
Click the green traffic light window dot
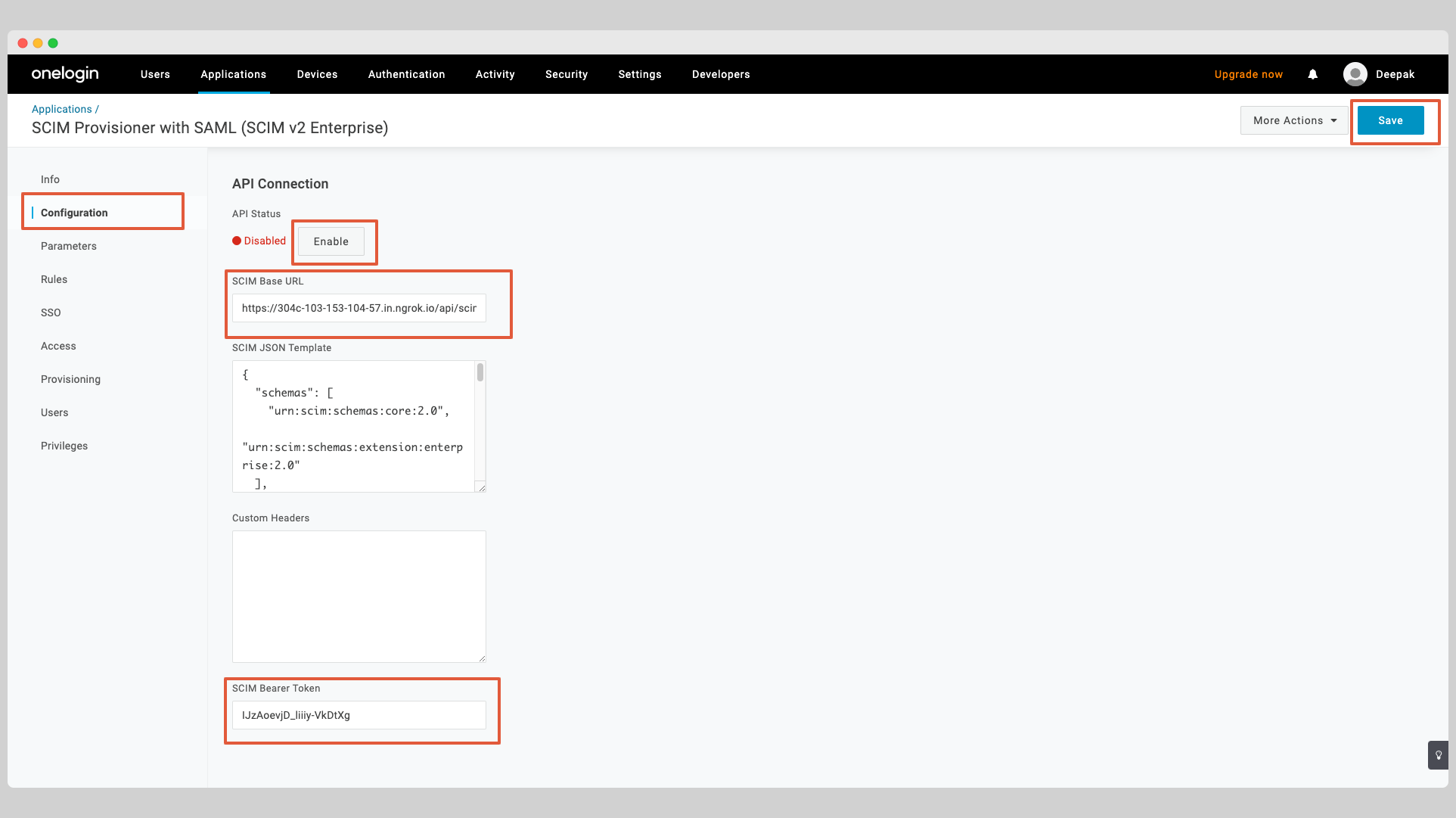(51, 43)
